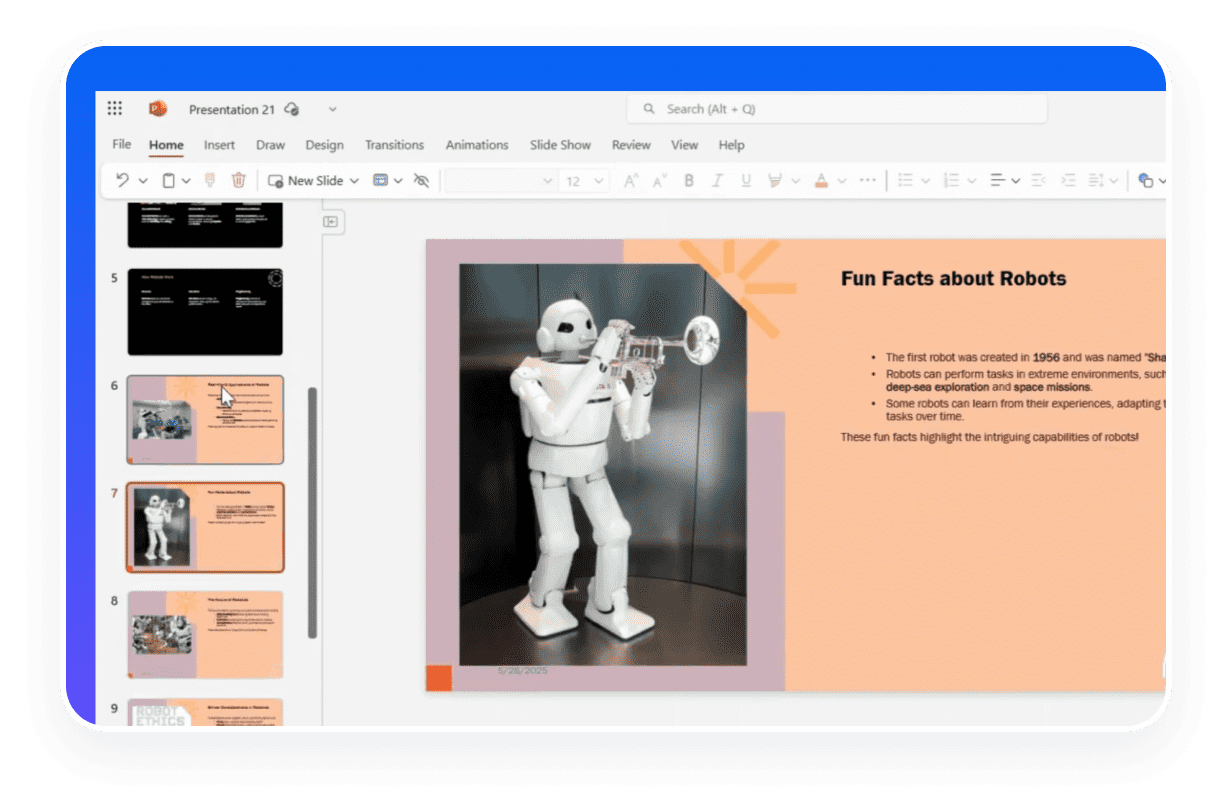
Task: Click the Search (Alt + Q) field
Action: tap(837, 108)
